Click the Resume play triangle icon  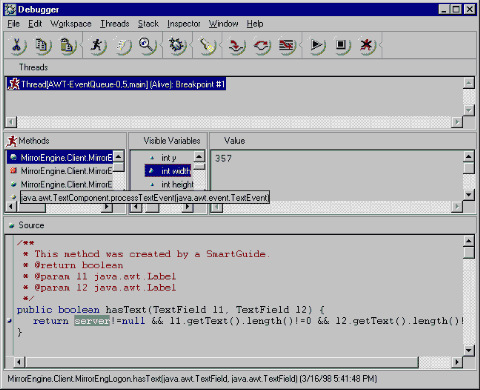tap(317, 45)
